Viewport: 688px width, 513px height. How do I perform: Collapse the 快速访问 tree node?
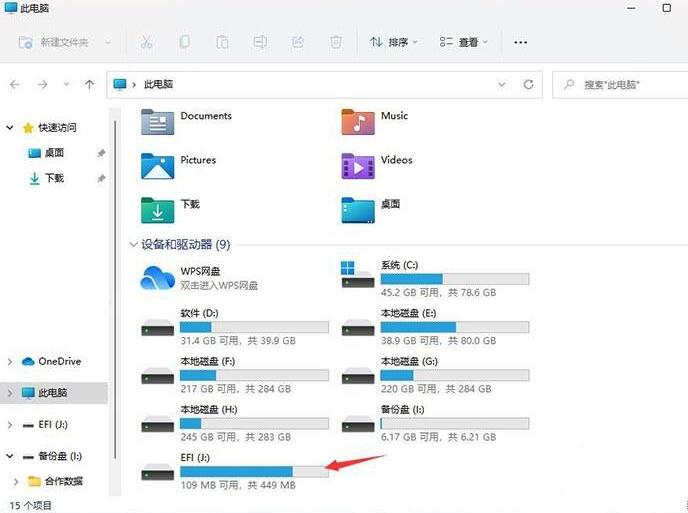[x=10, y=128]
